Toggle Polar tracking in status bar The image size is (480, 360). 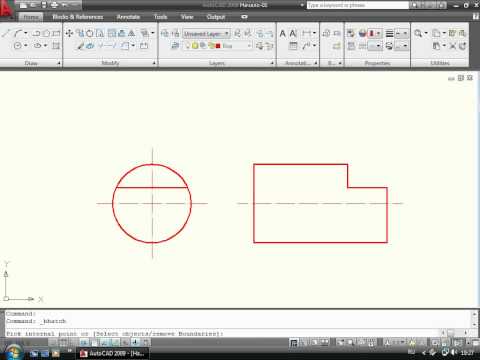point(84,342)
